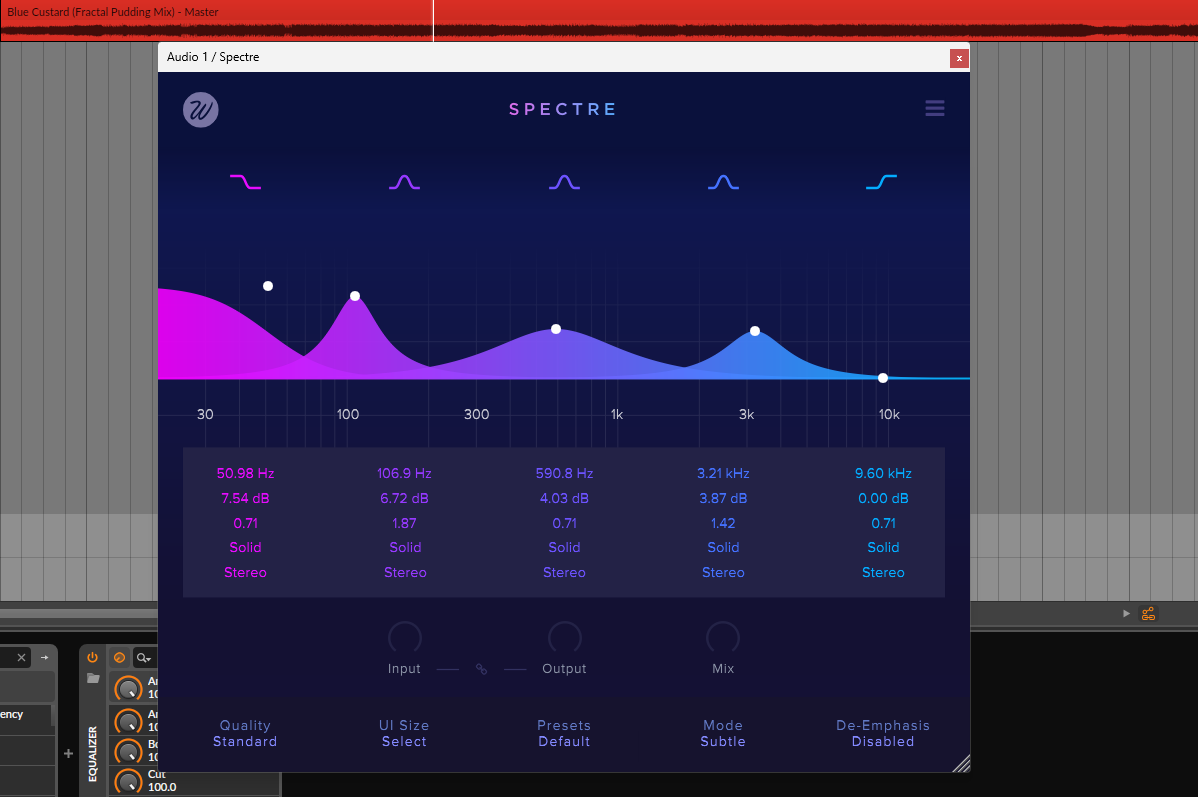Screen dimensions: 1198x797
Task: Toggle the Equalizer device power button
Action: (92, 657)
